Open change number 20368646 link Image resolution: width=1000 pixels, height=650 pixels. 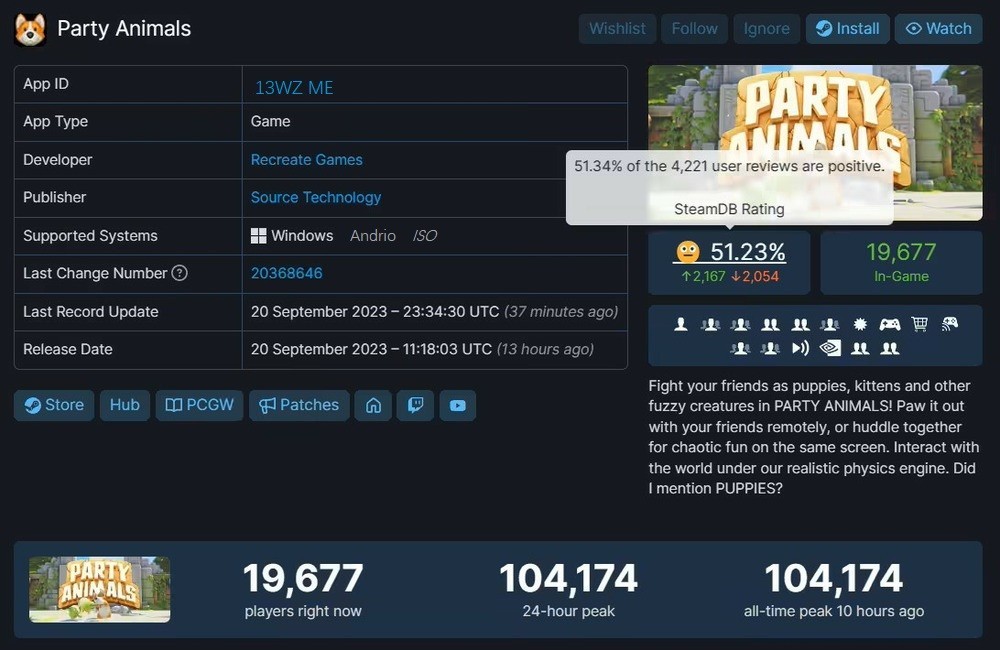coord(286,273)
